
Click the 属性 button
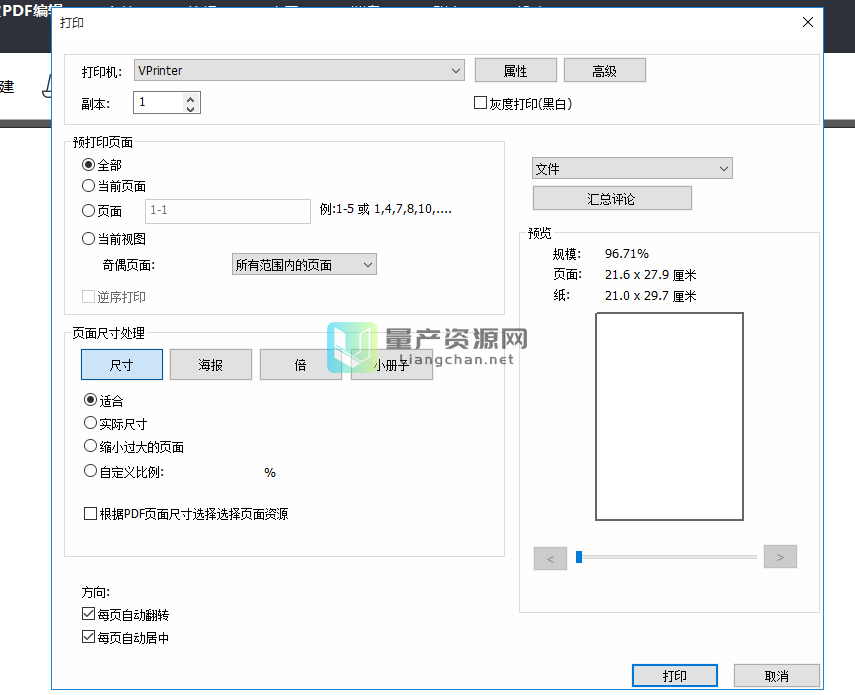tap(515, 70)
